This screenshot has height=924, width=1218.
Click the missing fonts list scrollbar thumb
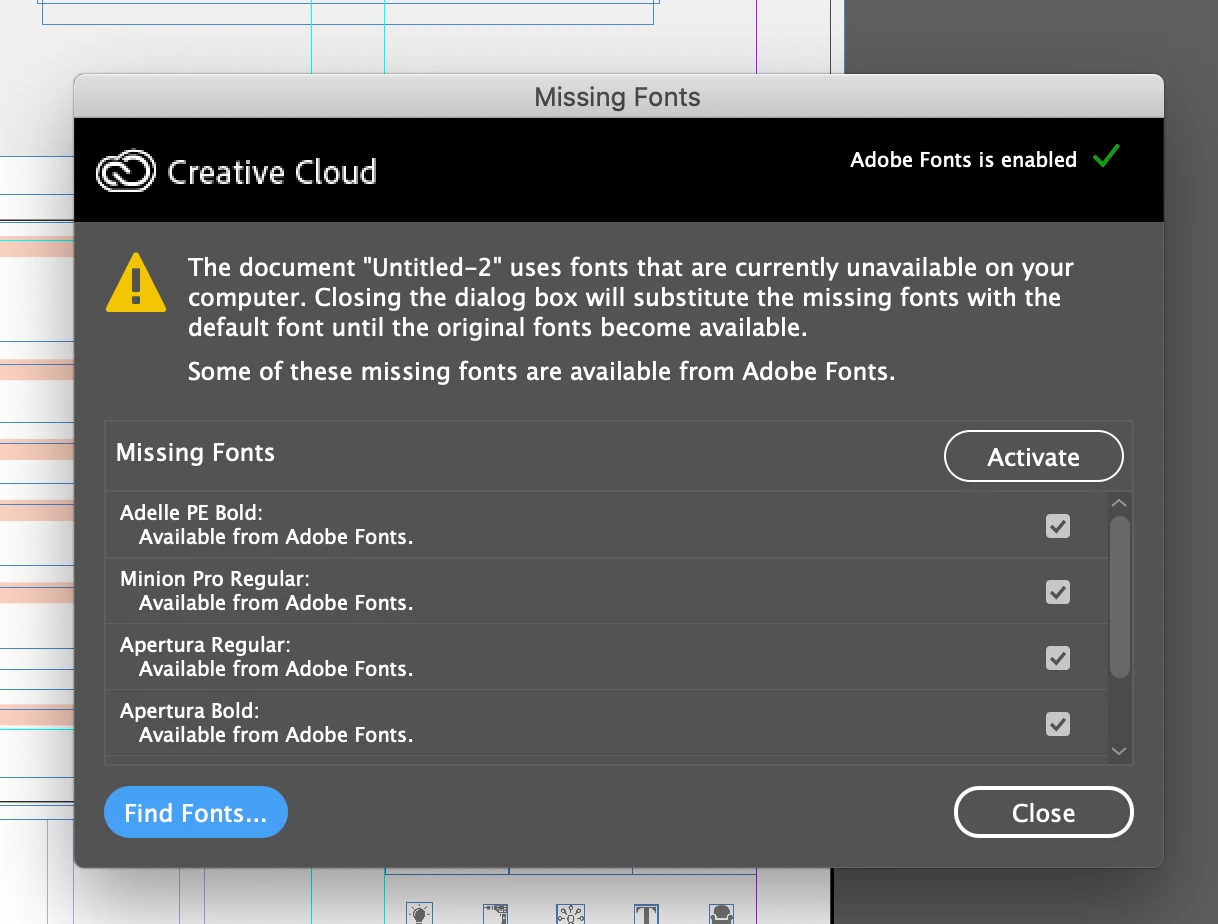pos(1120,597)
